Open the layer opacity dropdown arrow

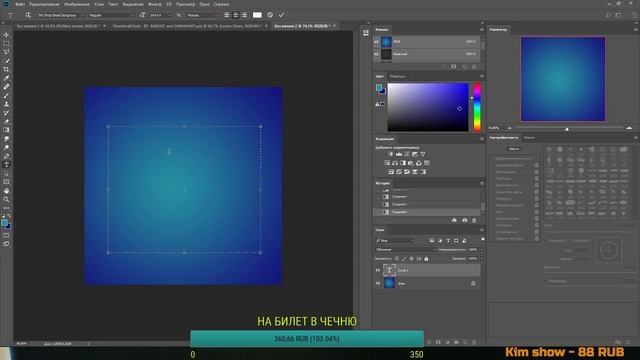pyautogui.click(x=481, y=249)
